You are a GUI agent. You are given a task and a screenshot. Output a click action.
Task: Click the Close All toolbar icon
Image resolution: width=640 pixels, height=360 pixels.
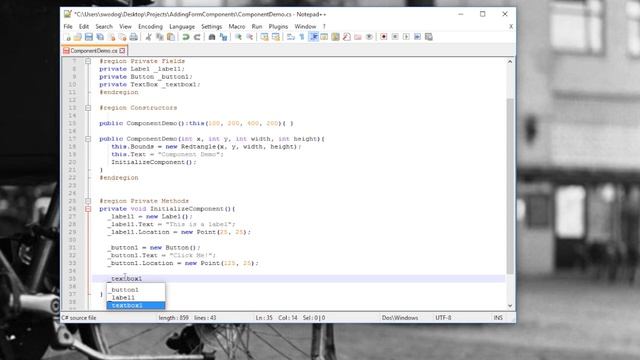point(122,37)
